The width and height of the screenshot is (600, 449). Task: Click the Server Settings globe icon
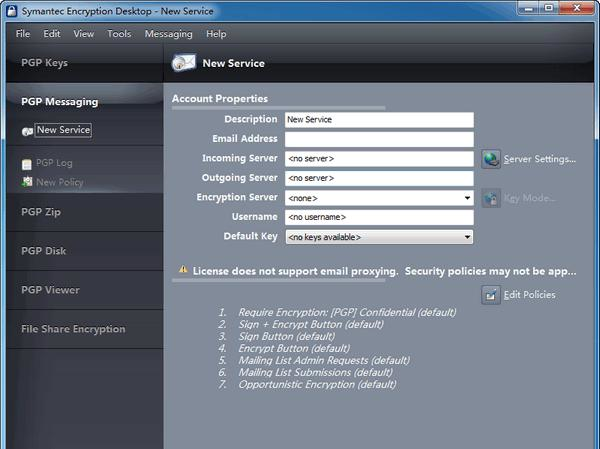[x=491, y=159]
